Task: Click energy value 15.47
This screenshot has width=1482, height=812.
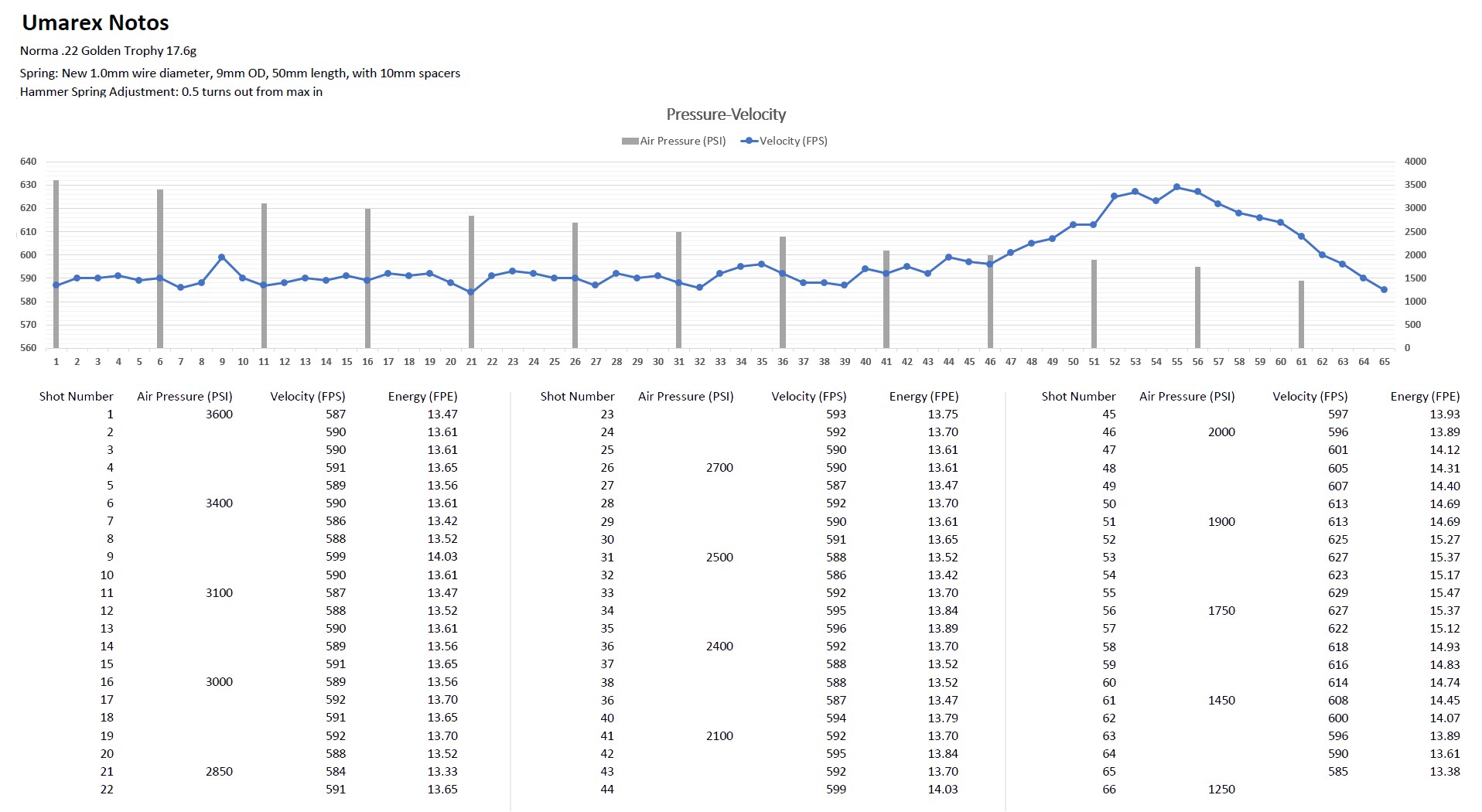Action: [x=1445, y=593]
